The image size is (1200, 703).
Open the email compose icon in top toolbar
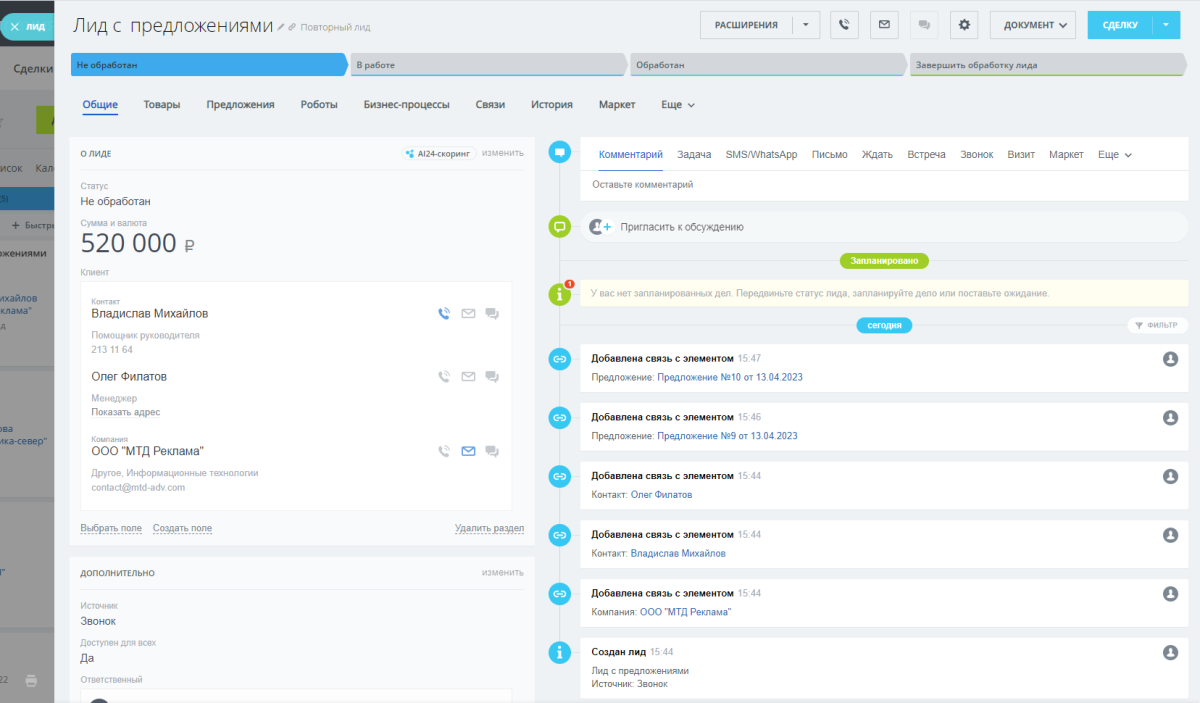[x=884, y=24]
